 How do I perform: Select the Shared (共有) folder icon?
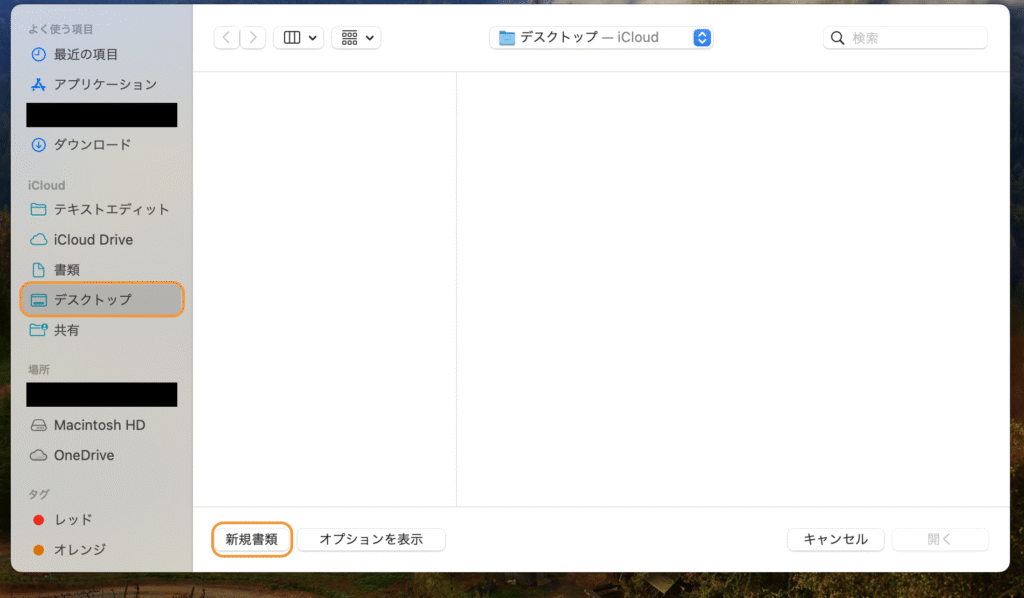point(39,329)
